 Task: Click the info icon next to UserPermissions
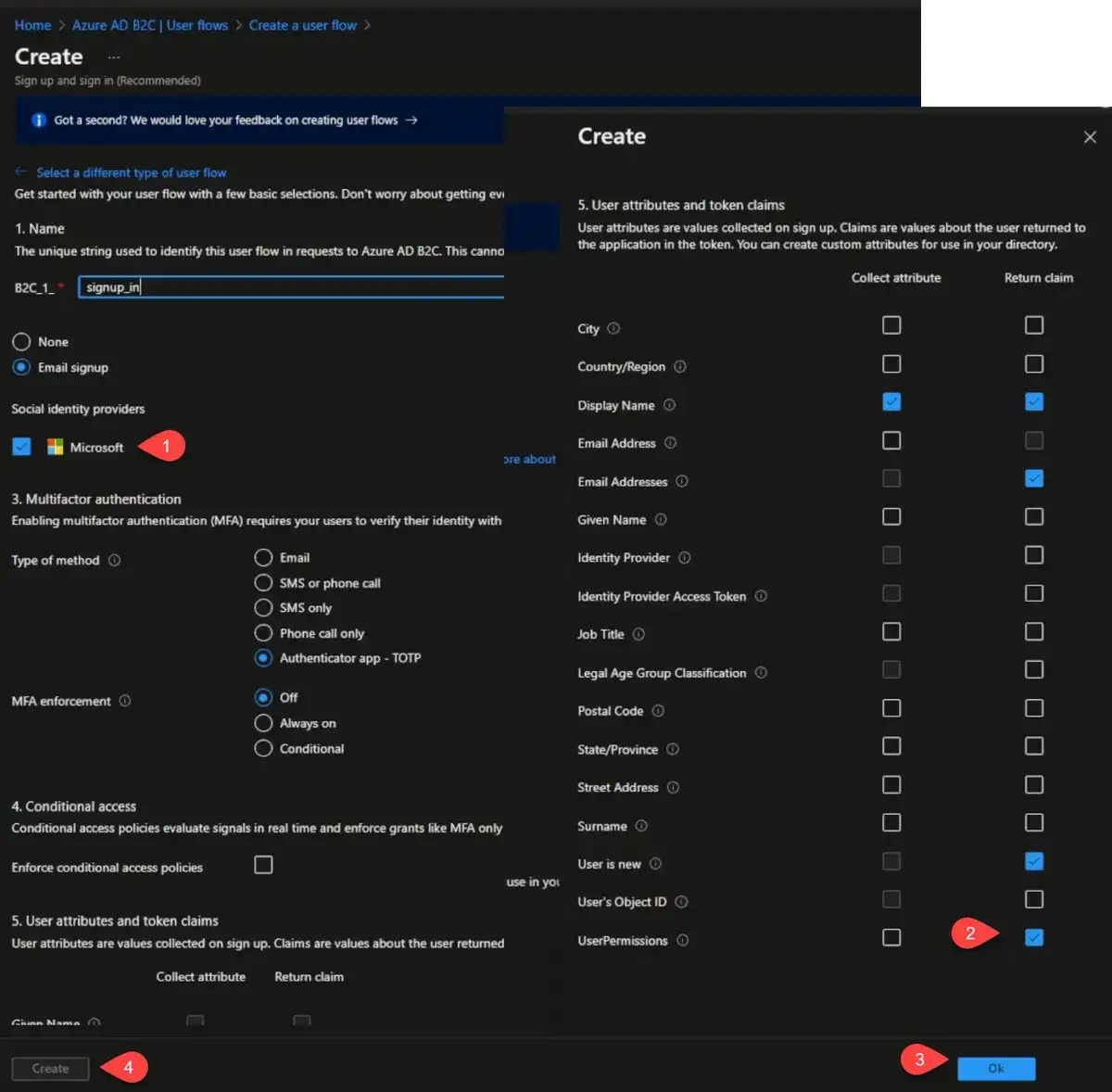click(x=683, y=940)
